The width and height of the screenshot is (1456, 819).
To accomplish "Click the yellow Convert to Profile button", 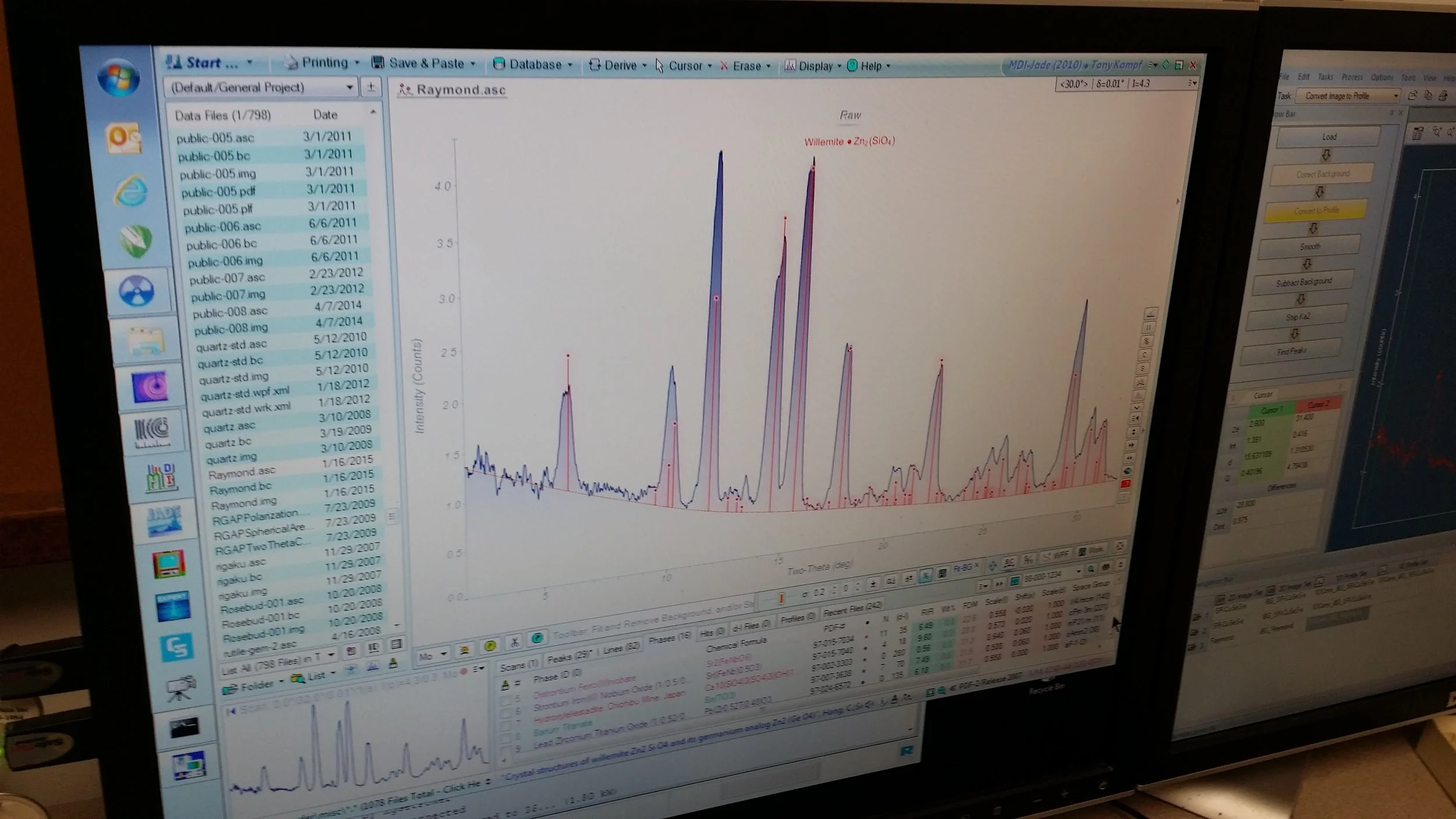I will point(1316,210).
